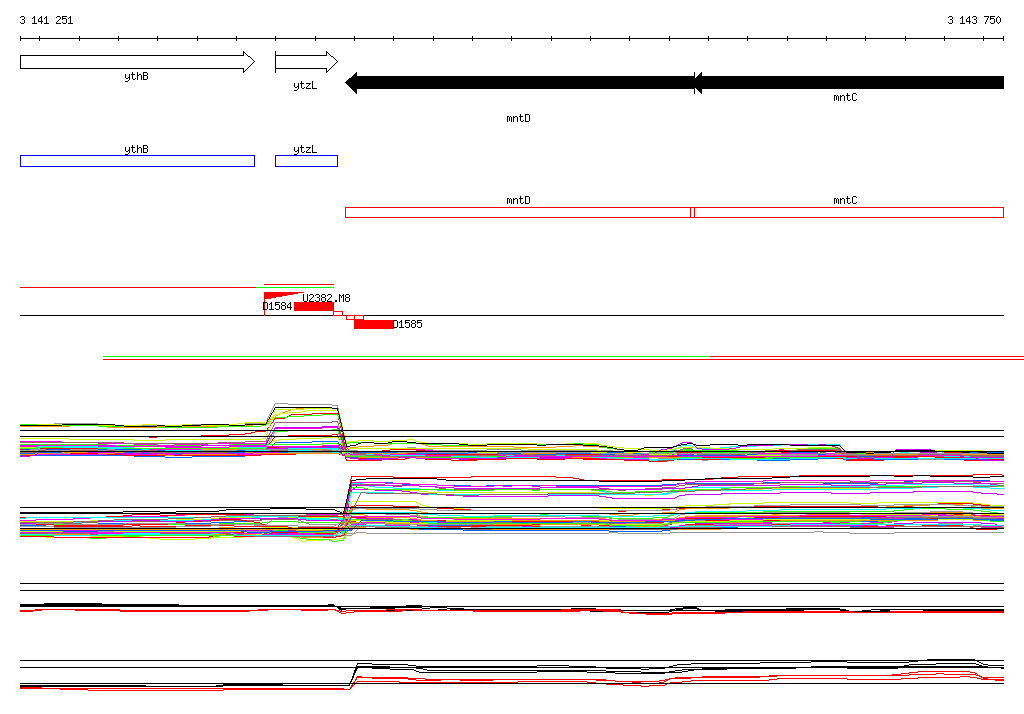Image resolution: width=1024 pixels, height=714 pixels.
Task: Click ytzL label above blue box
Action: tap(305, 149)
